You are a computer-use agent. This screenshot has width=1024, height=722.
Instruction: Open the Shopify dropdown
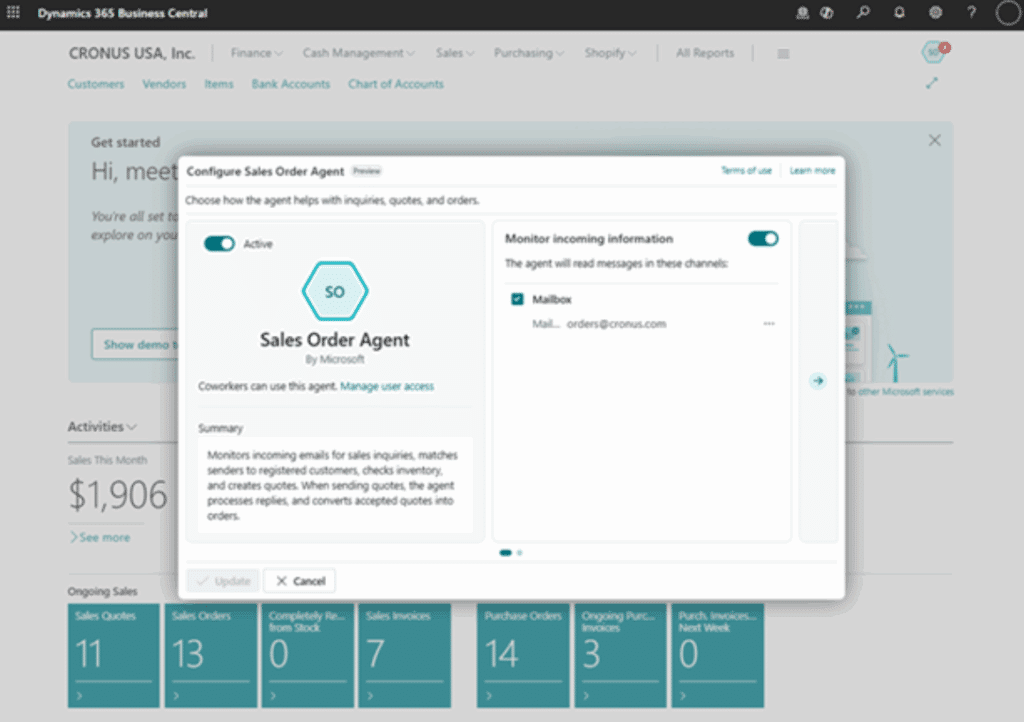point(610,52)
